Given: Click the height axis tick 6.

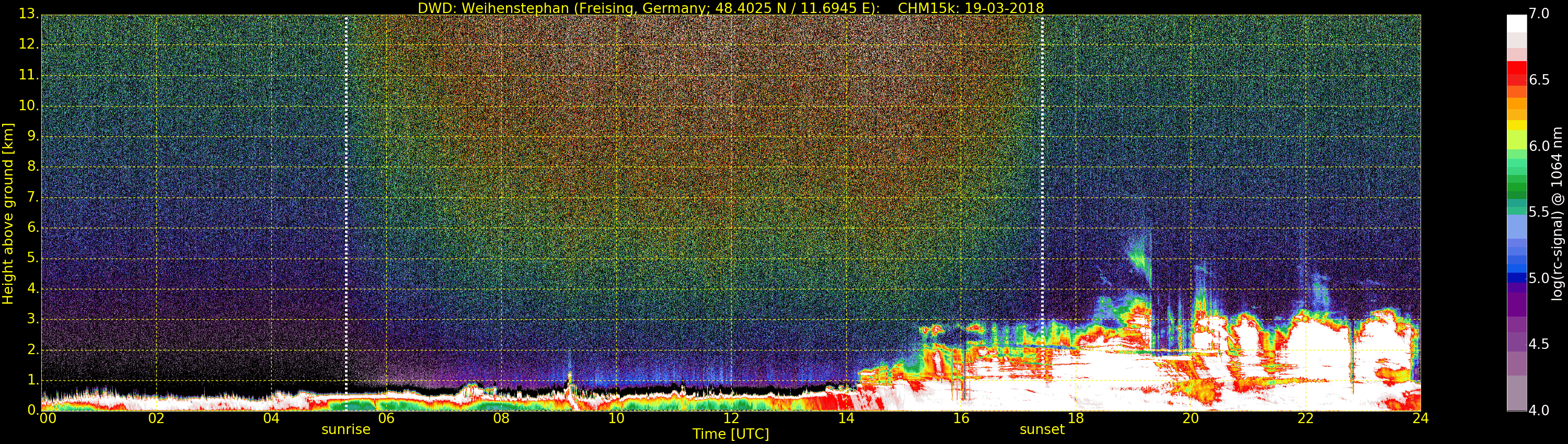Looking at the screenshot, I should (x=32, y=227).
